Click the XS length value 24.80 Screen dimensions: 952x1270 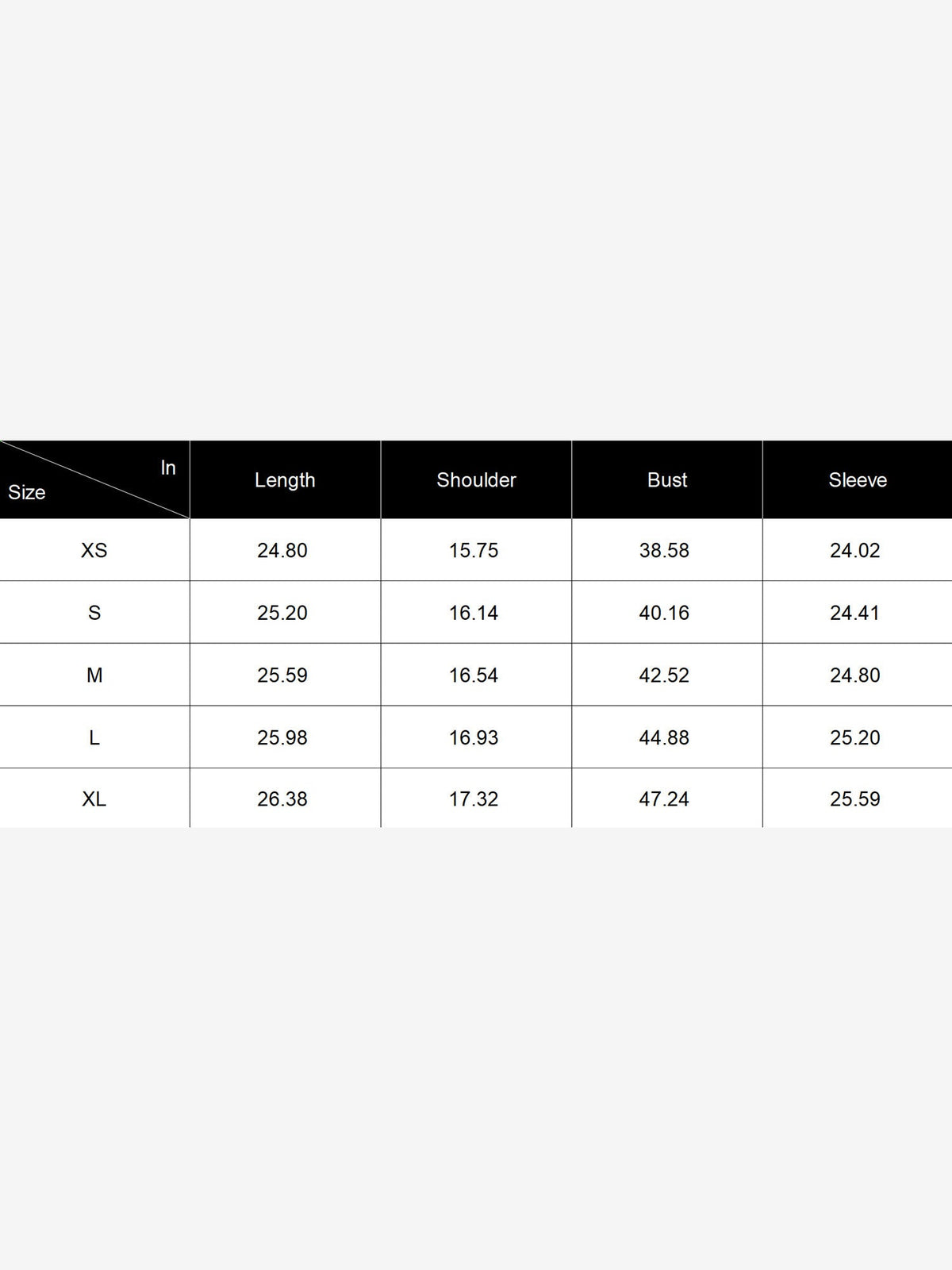point(282,550)
